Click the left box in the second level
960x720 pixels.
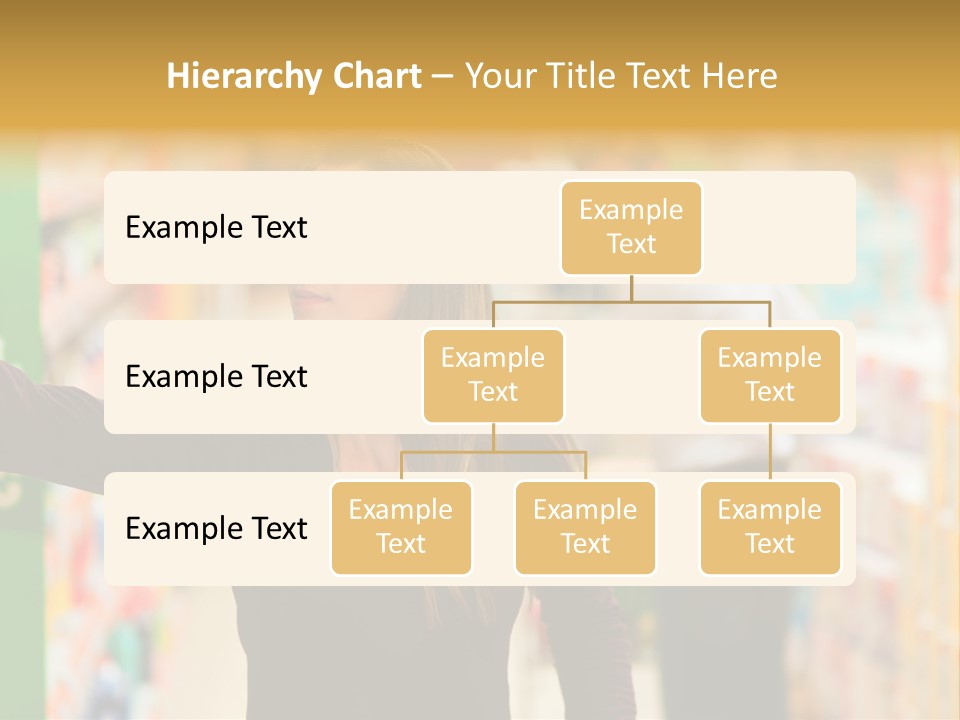(493, 375)
